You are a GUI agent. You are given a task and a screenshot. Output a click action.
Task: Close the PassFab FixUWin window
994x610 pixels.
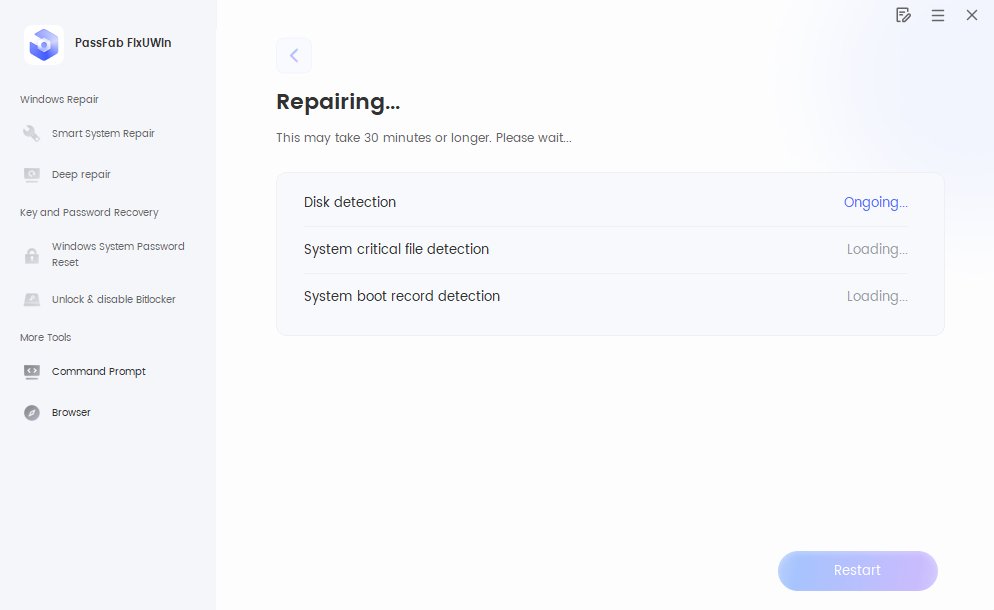pos(972,15)
